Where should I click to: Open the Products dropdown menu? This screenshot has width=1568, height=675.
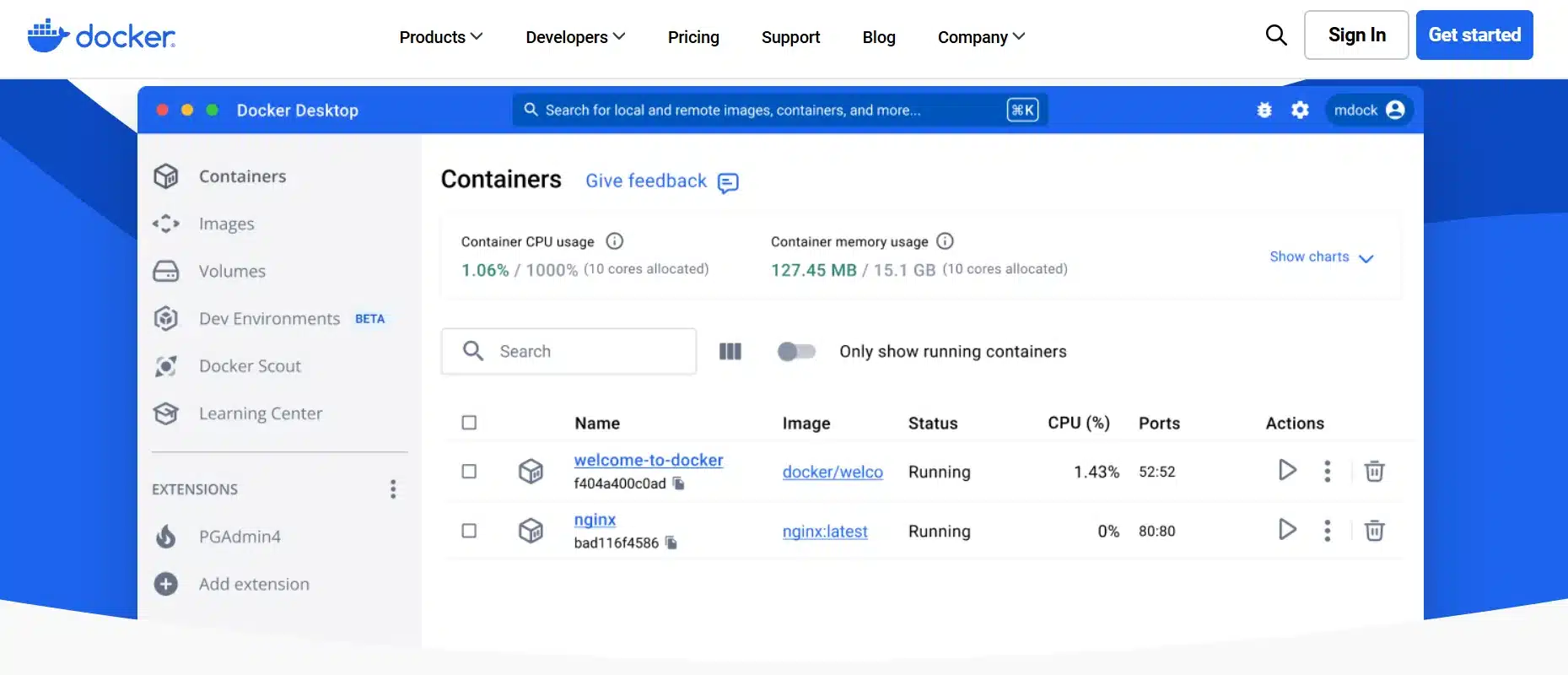pyautogui.click(x=440, y=37)
